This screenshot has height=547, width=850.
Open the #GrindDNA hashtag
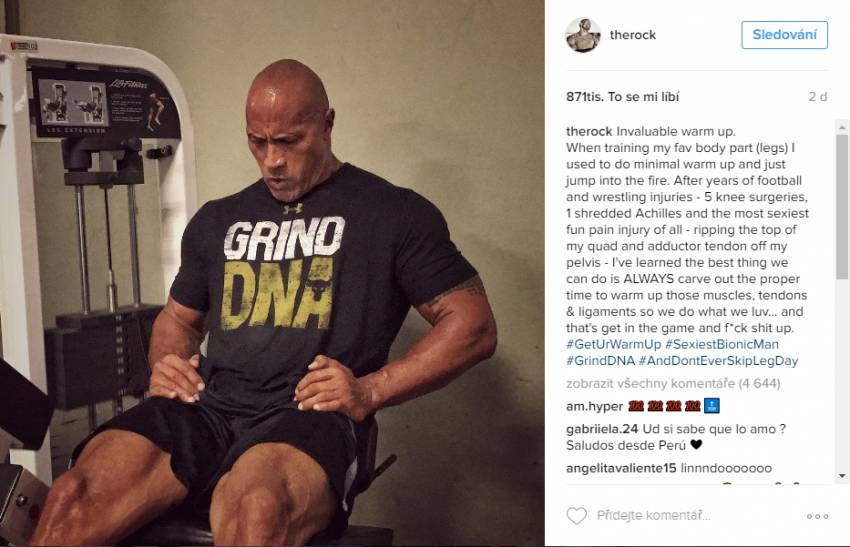pos(600,361)
